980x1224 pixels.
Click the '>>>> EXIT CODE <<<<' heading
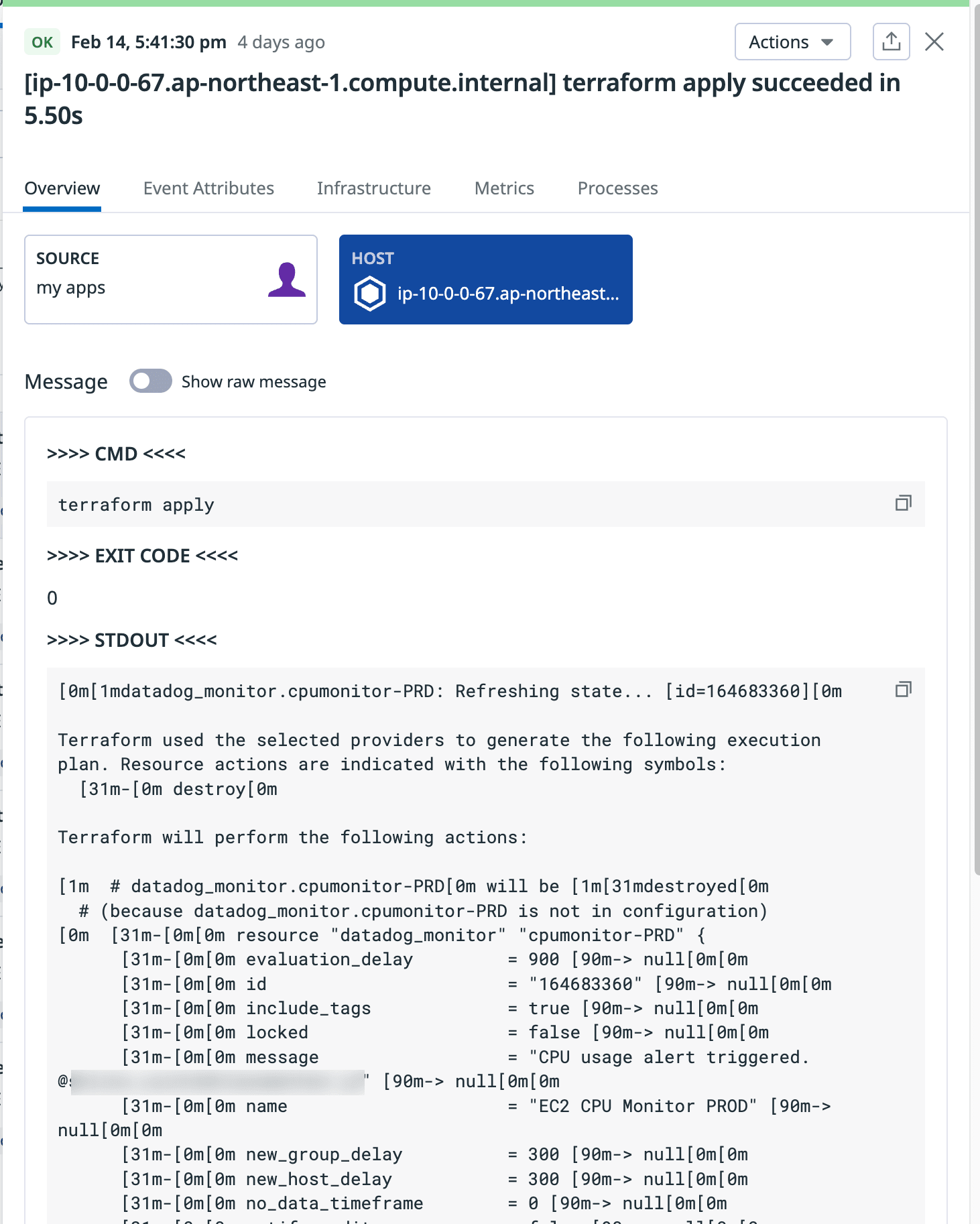(x=142, y=556)
